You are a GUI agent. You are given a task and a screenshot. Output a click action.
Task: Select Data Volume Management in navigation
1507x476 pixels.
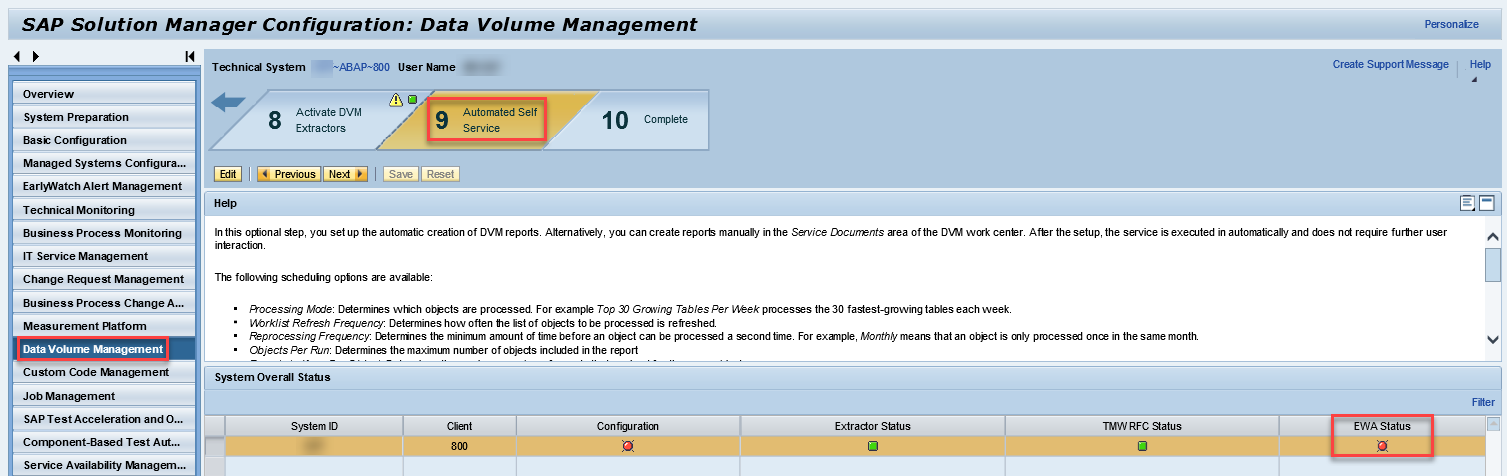click(103, 349)
